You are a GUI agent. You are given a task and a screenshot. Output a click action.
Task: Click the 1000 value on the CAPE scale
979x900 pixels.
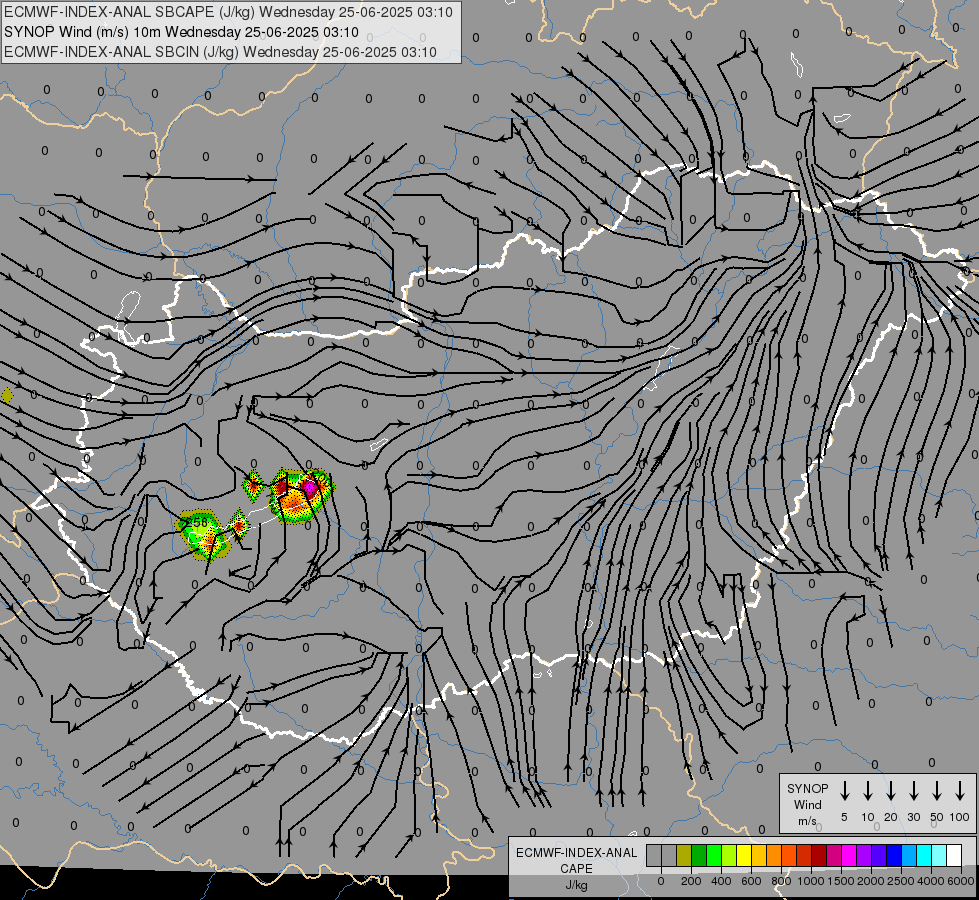810,881
